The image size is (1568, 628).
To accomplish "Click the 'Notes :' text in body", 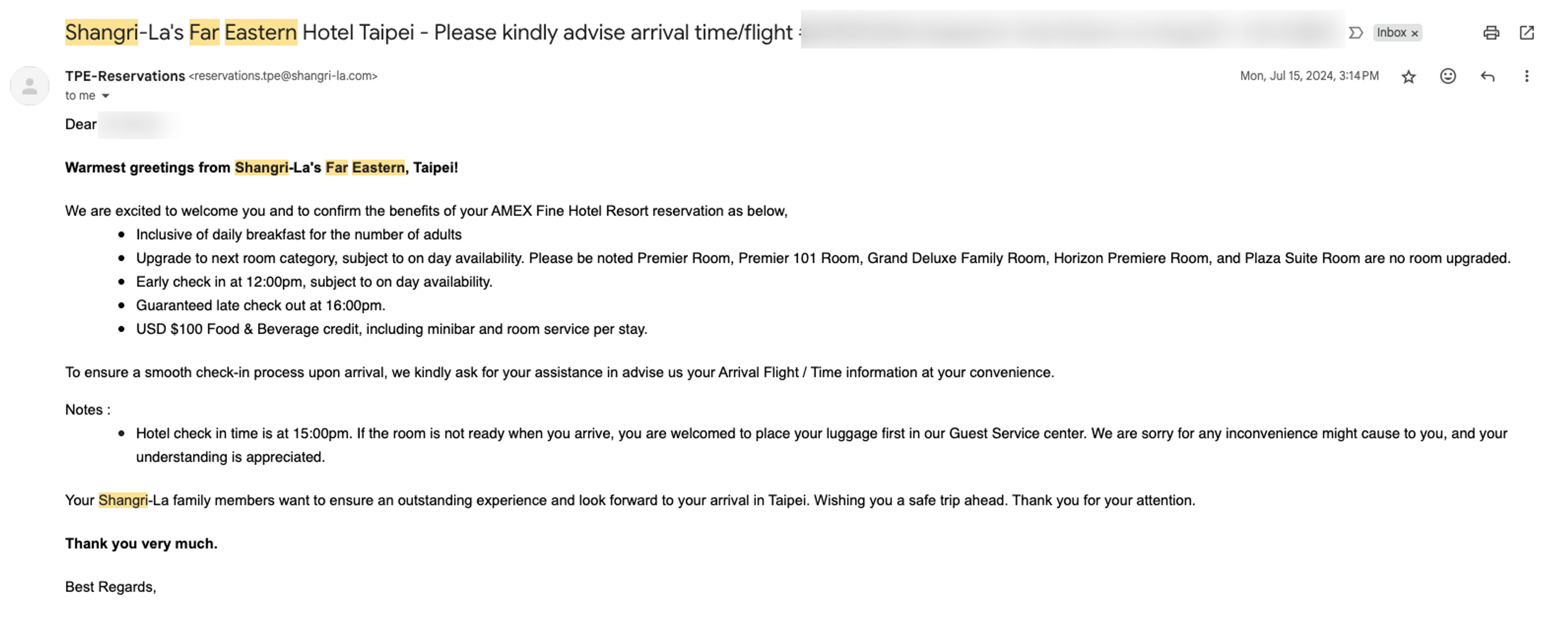I will click(x=88, y=410).
